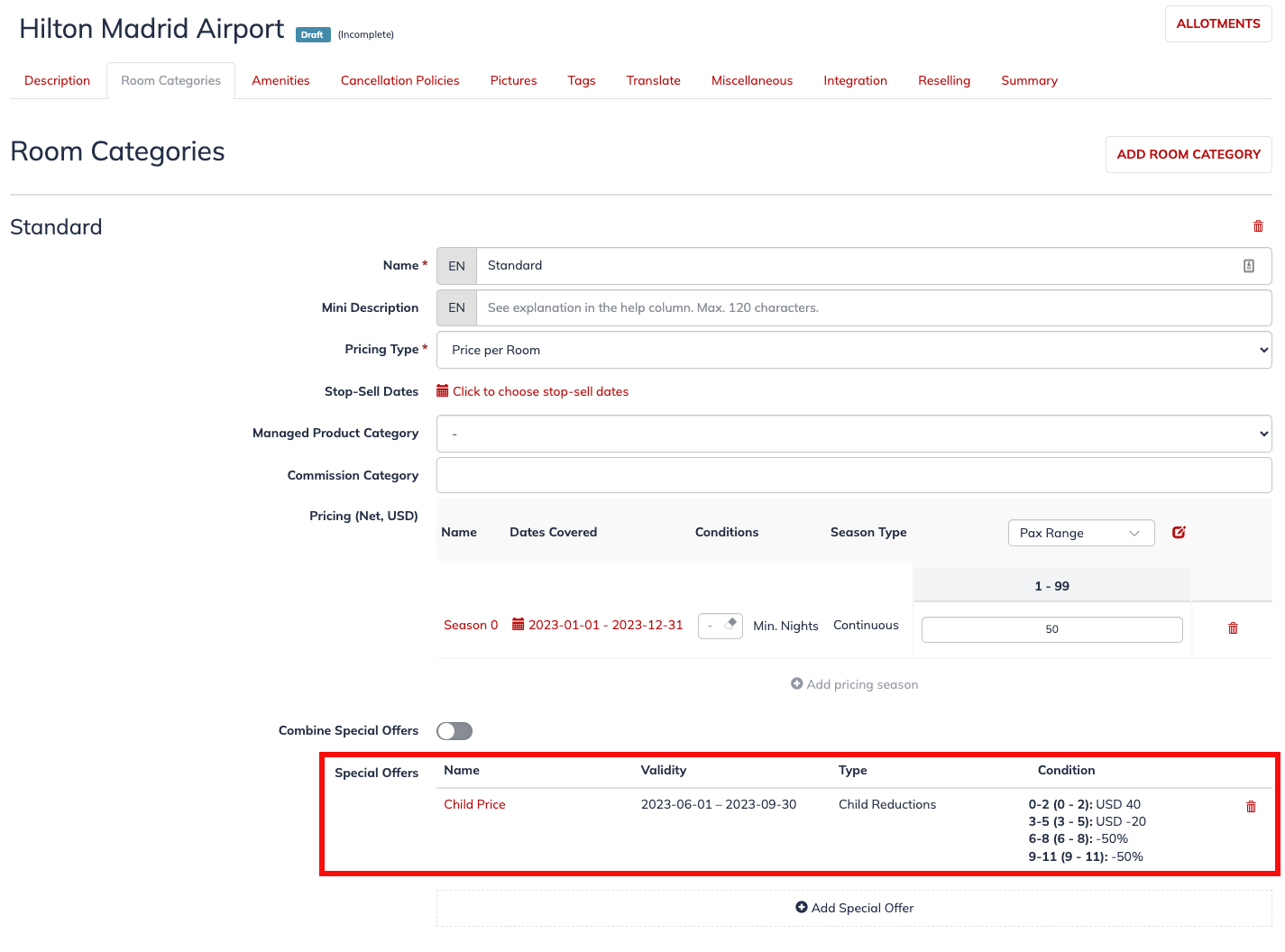
Task: Click the Min. Nights input box
Action: [720, 626]
